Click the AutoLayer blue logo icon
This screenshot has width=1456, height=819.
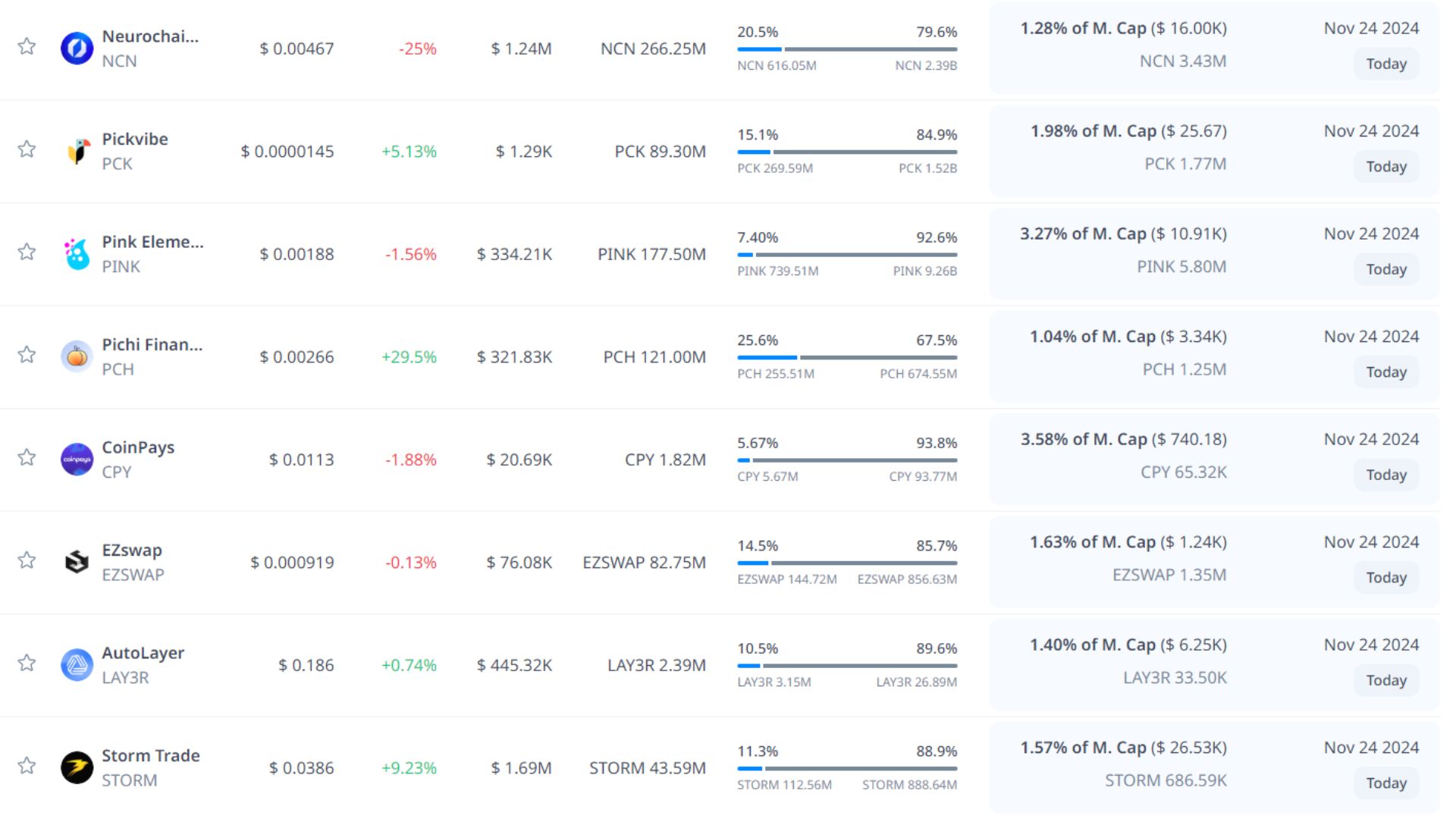click(77, 665)
